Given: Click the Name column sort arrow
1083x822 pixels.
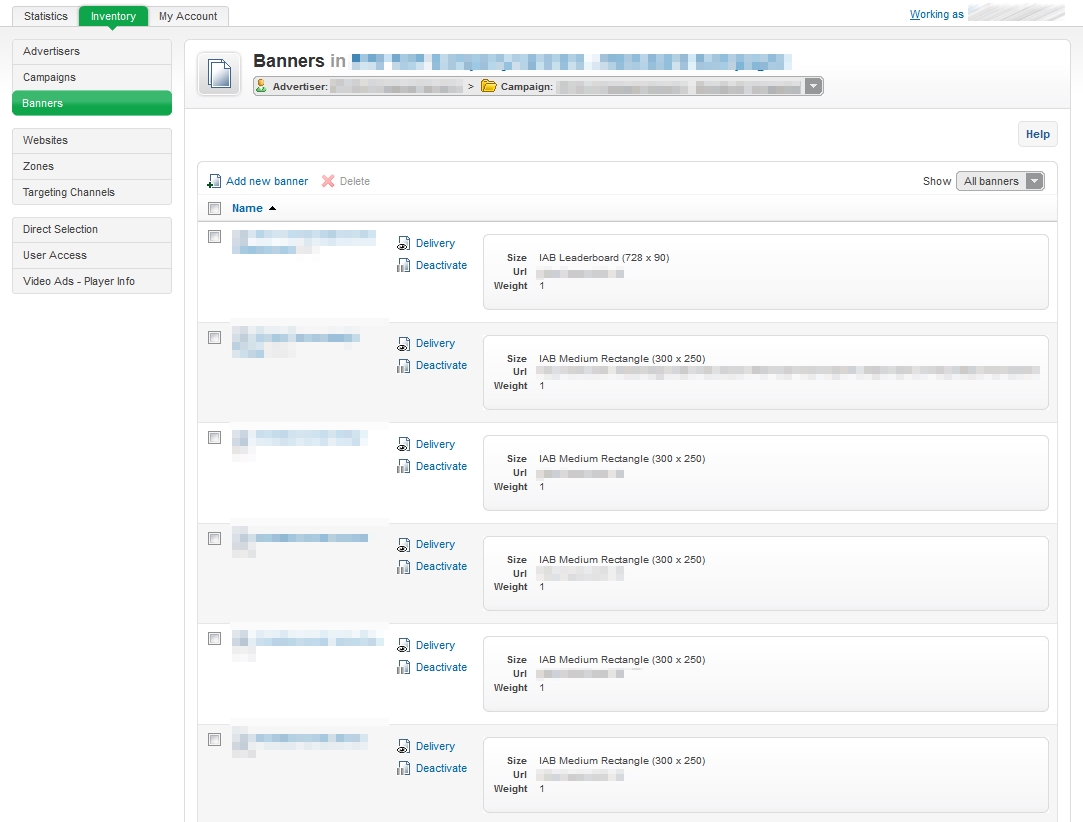Looking at the screenshot, I should coord(273,209).
